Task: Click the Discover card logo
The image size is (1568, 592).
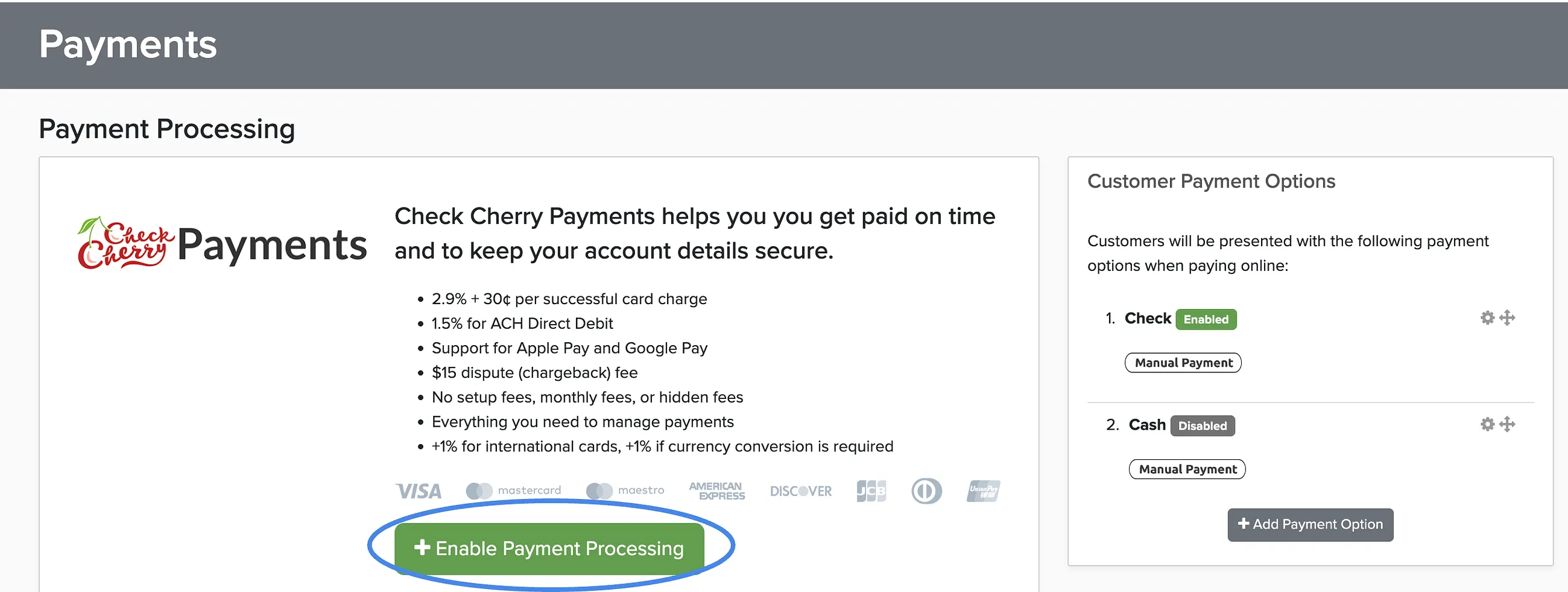Action: point(800,491)
